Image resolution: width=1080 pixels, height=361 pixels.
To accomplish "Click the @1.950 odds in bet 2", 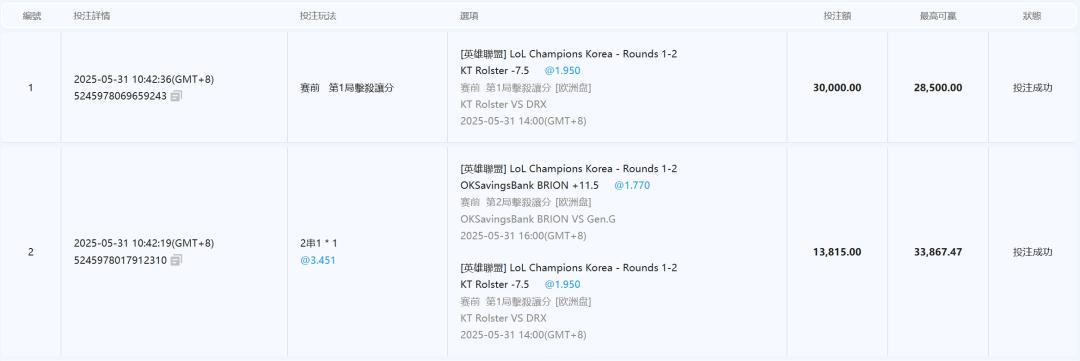I will tap(562, 285).
